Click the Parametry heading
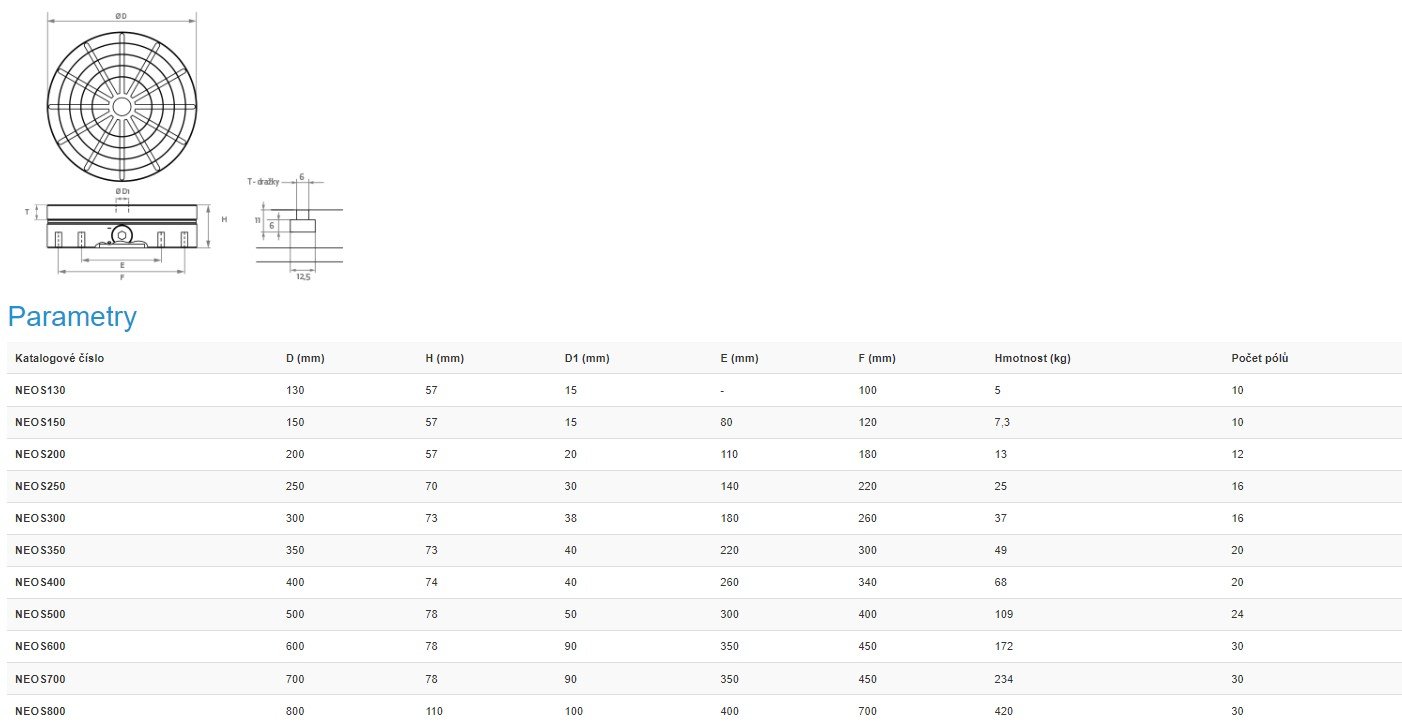1402x725 pixels. point(72,317)
